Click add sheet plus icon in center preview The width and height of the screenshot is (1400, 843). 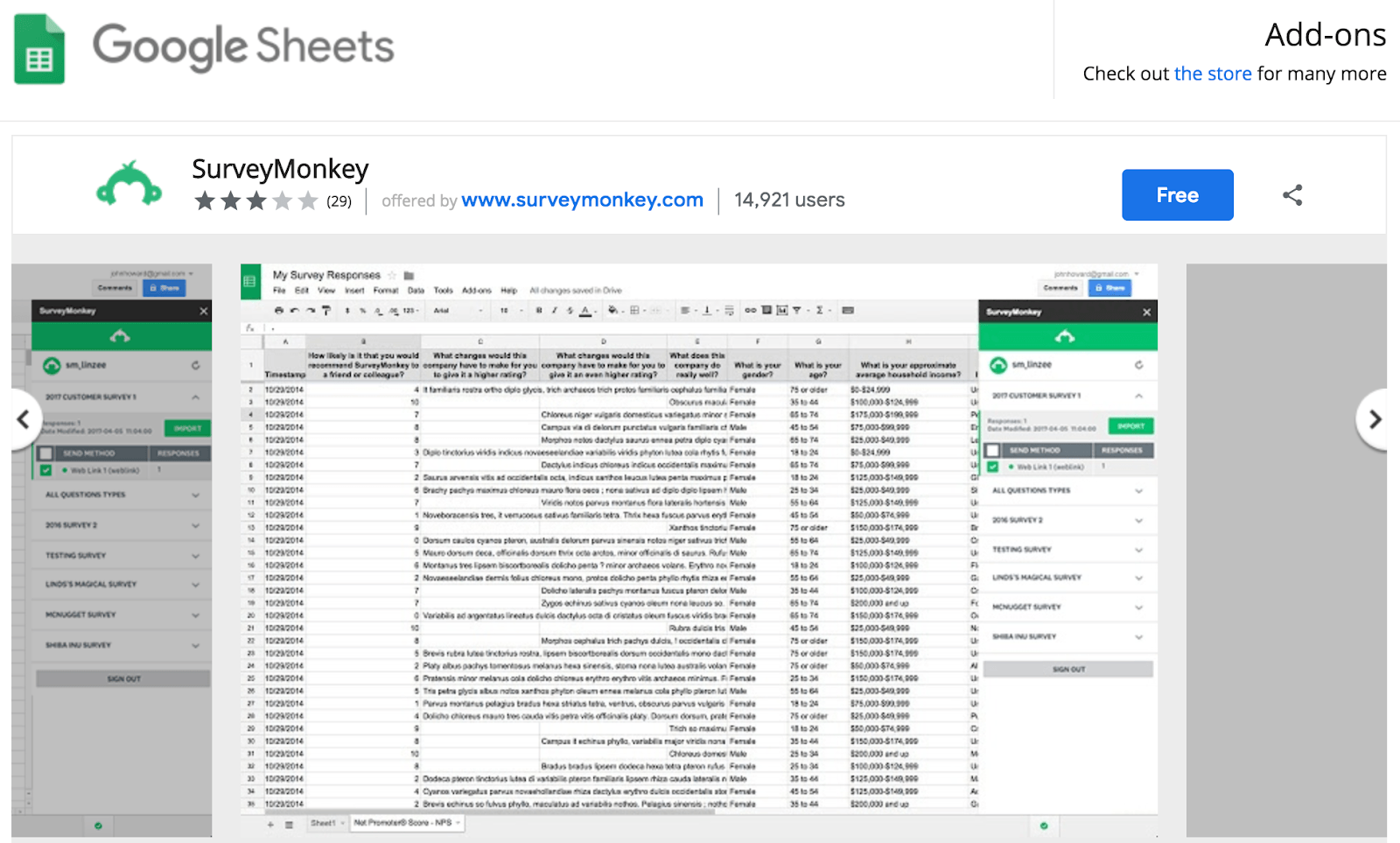tap(270, 824)
